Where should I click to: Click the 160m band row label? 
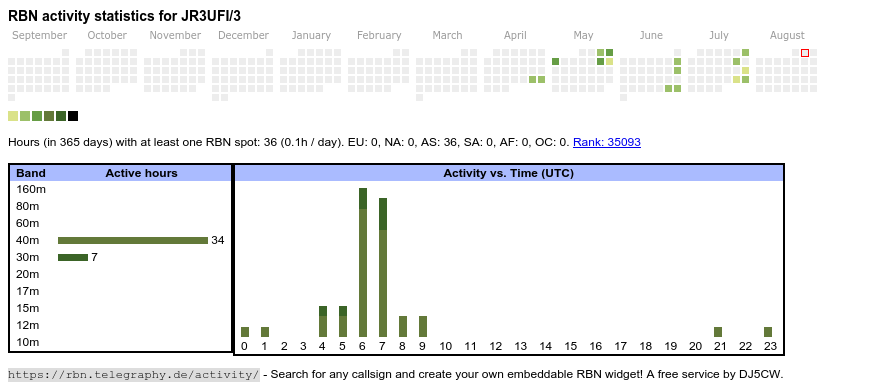click(31, 189)
